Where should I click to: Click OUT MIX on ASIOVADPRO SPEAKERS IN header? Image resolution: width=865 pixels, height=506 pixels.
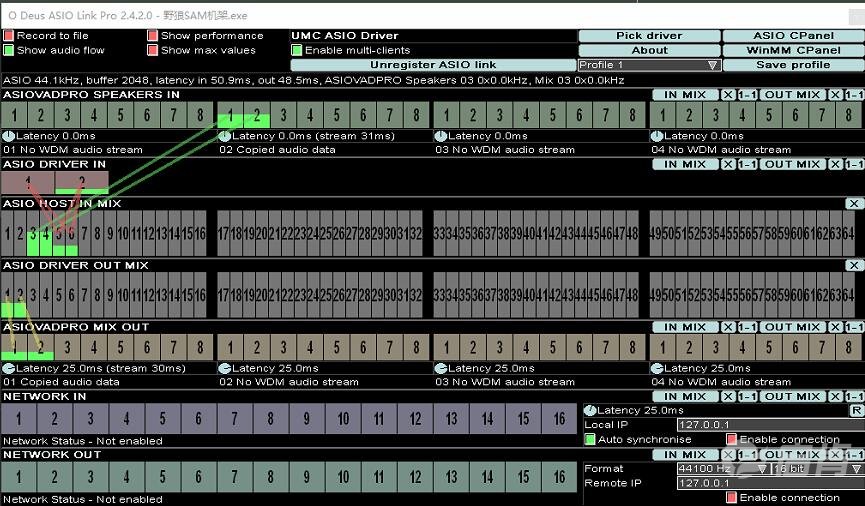[792, 95]
